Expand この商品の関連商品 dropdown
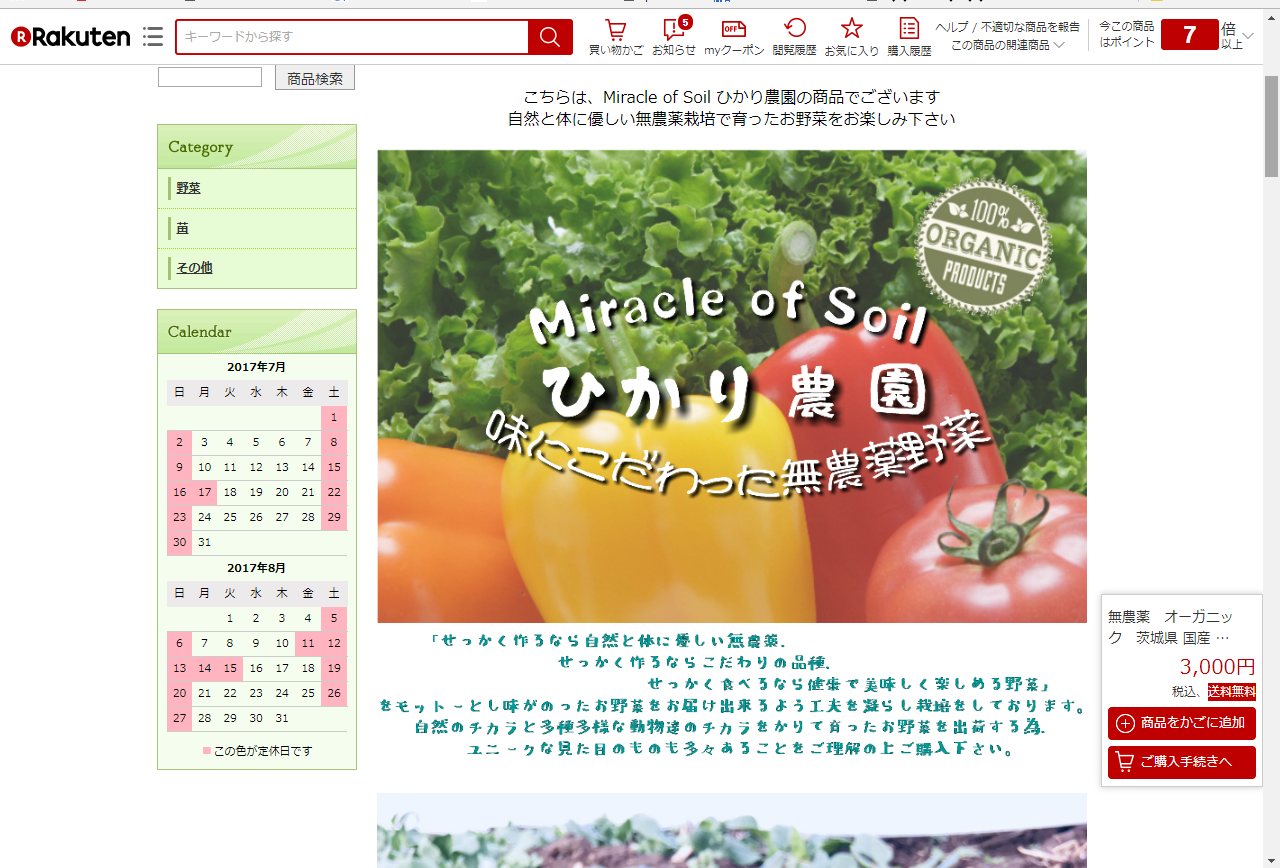Screen dimensions: 1280x868 tap(1007, 46)
